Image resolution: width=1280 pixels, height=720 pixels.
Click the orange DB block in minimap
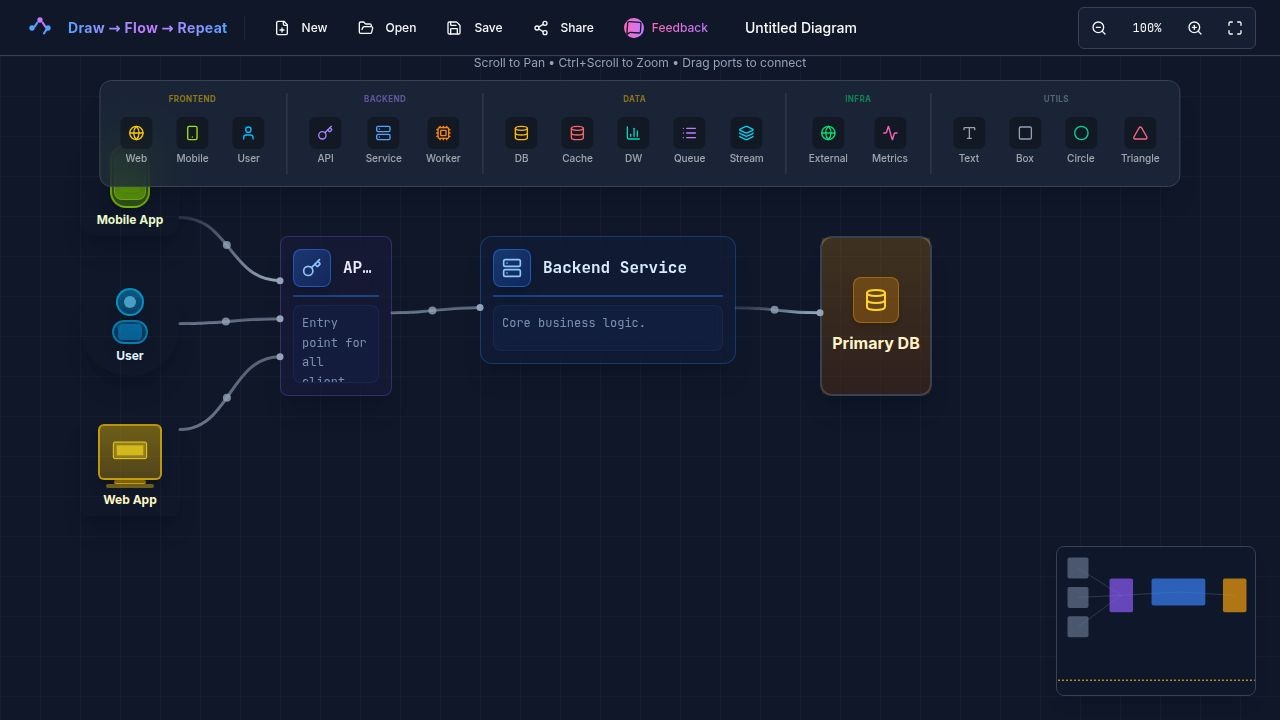[1235, 595]
